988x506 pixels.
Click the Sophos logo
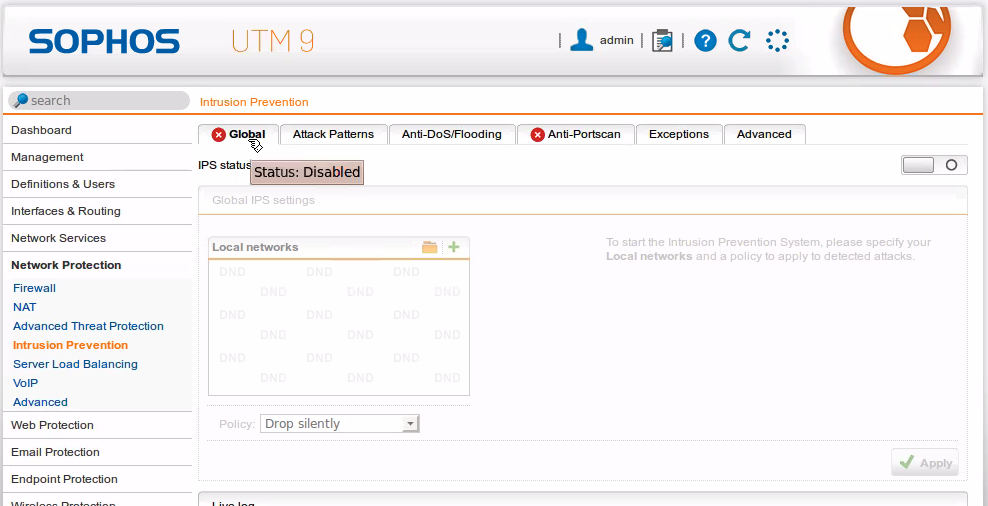coord(104,42)
